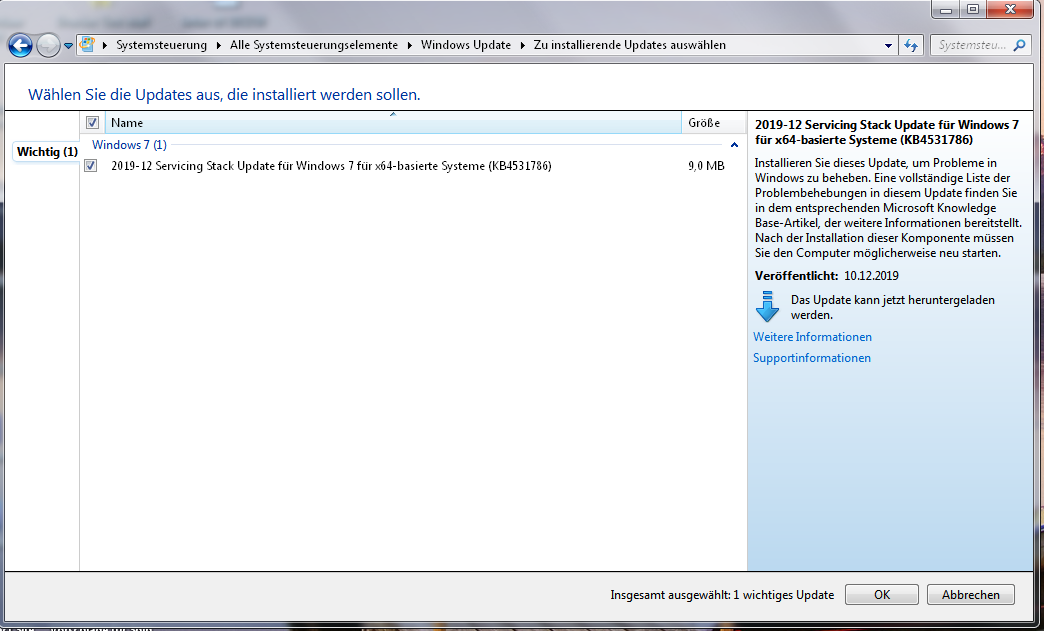The width and height of the screenshot is (1044, 631).
Task: Expand arrow before Systemsteuerung breadcrumb
Action: [x=105, y=45]
